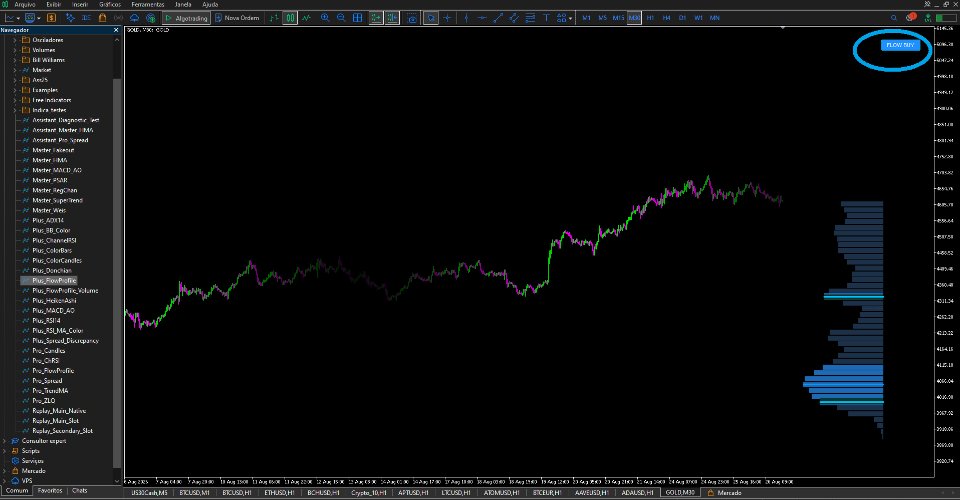Image resolution: width=960 pixels, height=500 pixels.
Task: Expand the VPS node
Action: pyautogui.click(x=5, y=480)
